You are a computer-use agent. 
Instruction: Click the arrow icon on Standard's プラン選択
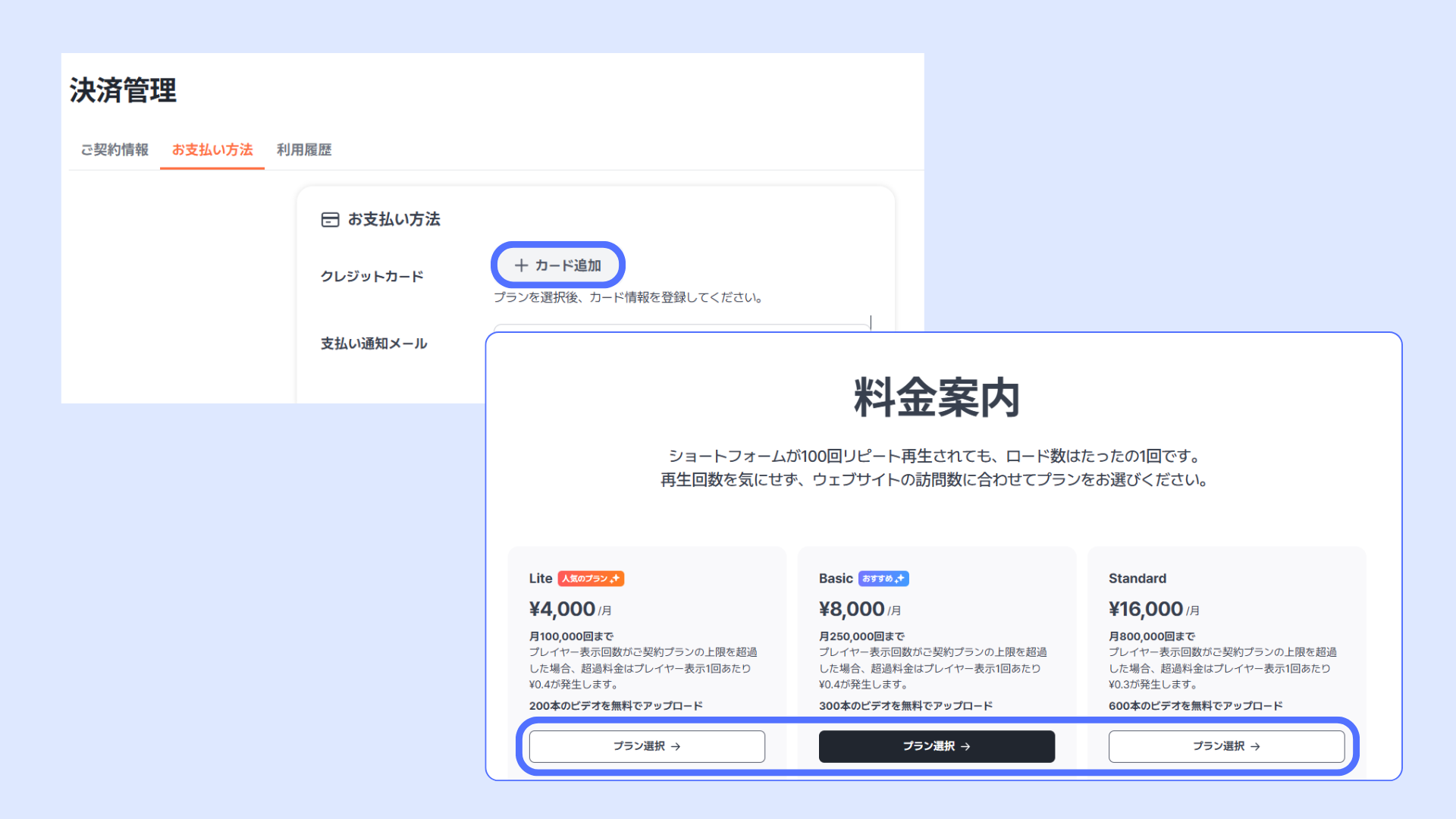point(1255,747)
